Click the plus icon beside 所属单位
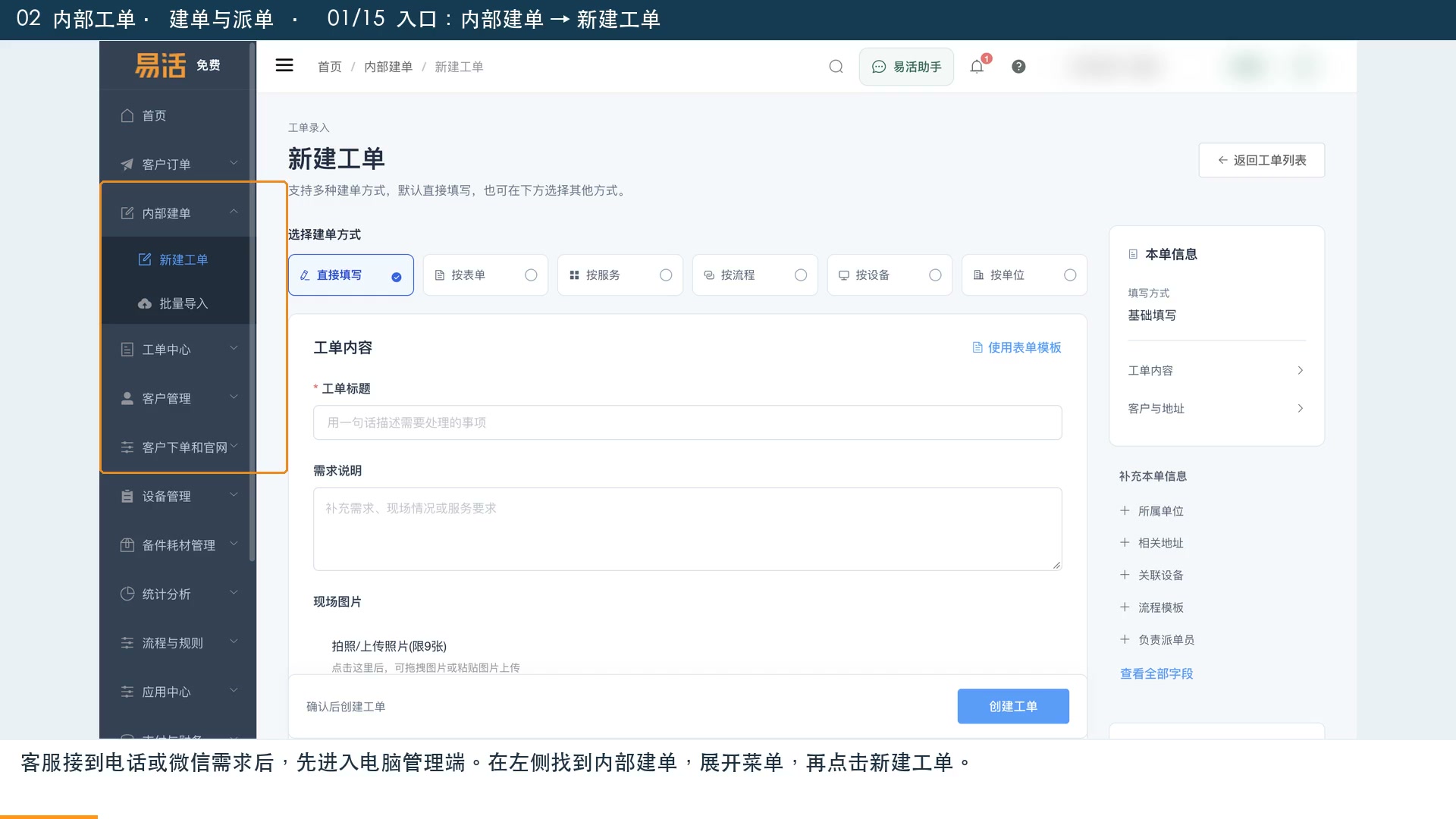 [1125, 511]
